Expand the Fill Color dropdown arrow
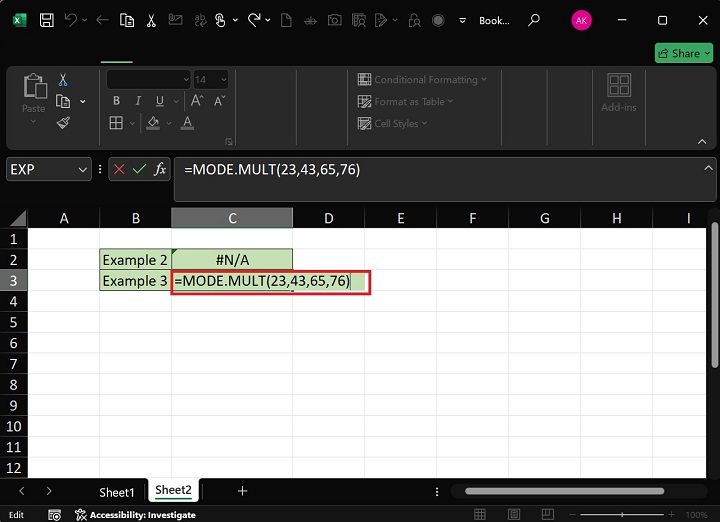The width and height of the screenshot is (720, 522). 169,123
